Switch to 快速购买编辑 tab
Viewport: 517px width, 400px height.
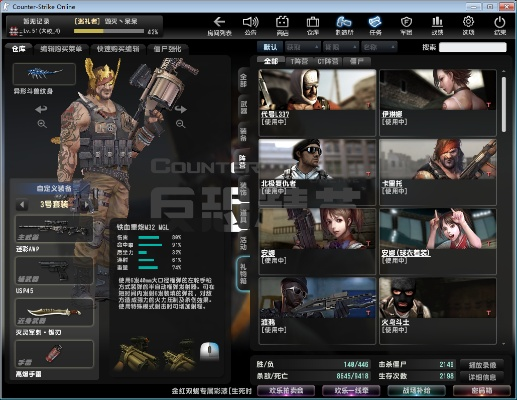(x=118, y=49)
